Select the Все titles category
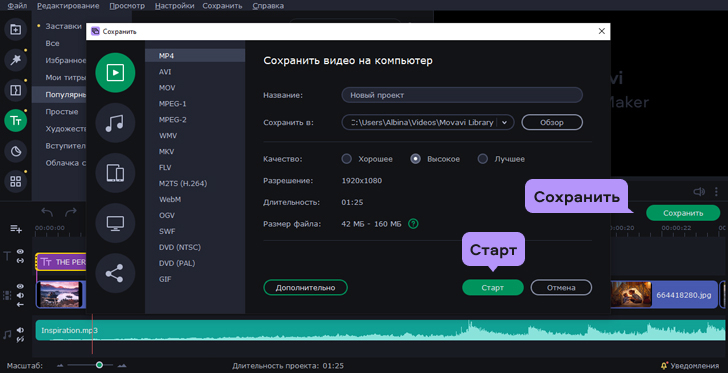 click(52, 43)
